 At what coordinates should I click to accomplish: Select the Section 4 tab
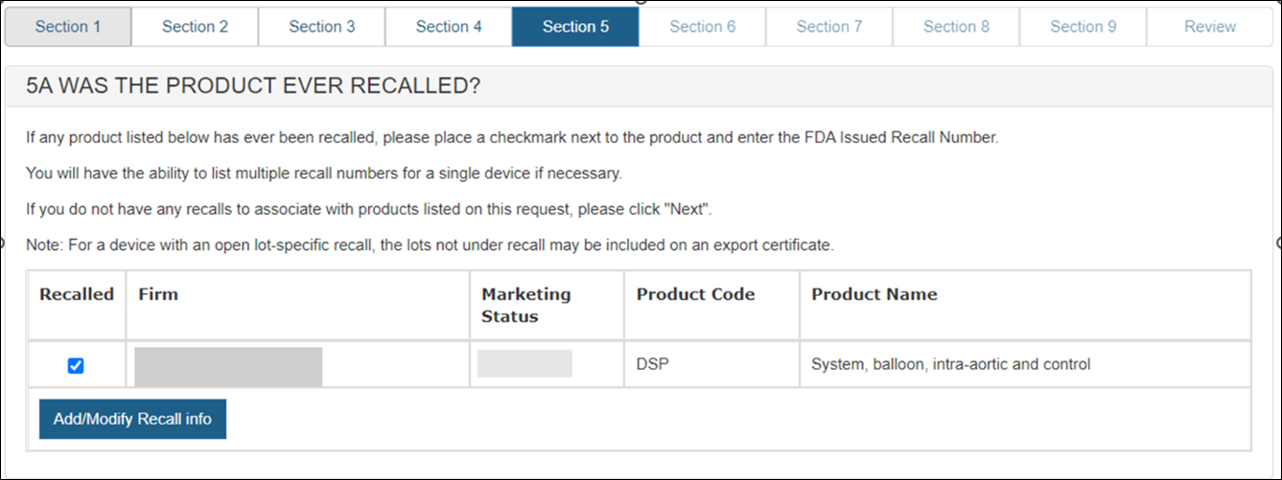pyautogui.click(x=449, y=27)
